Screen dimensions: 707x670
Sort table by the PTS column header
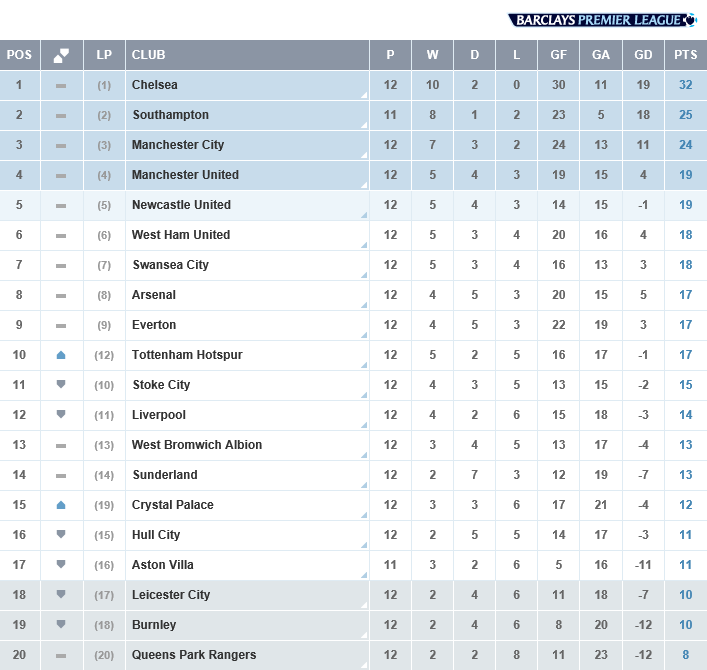tap(686, 55)
